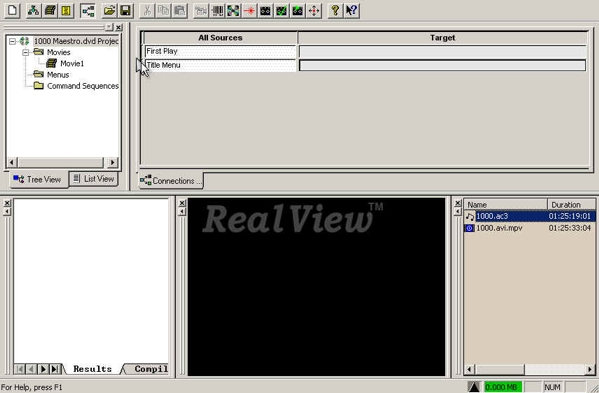
Task: Click the scissors Cut toolbar icon
Action: (147, 10)
